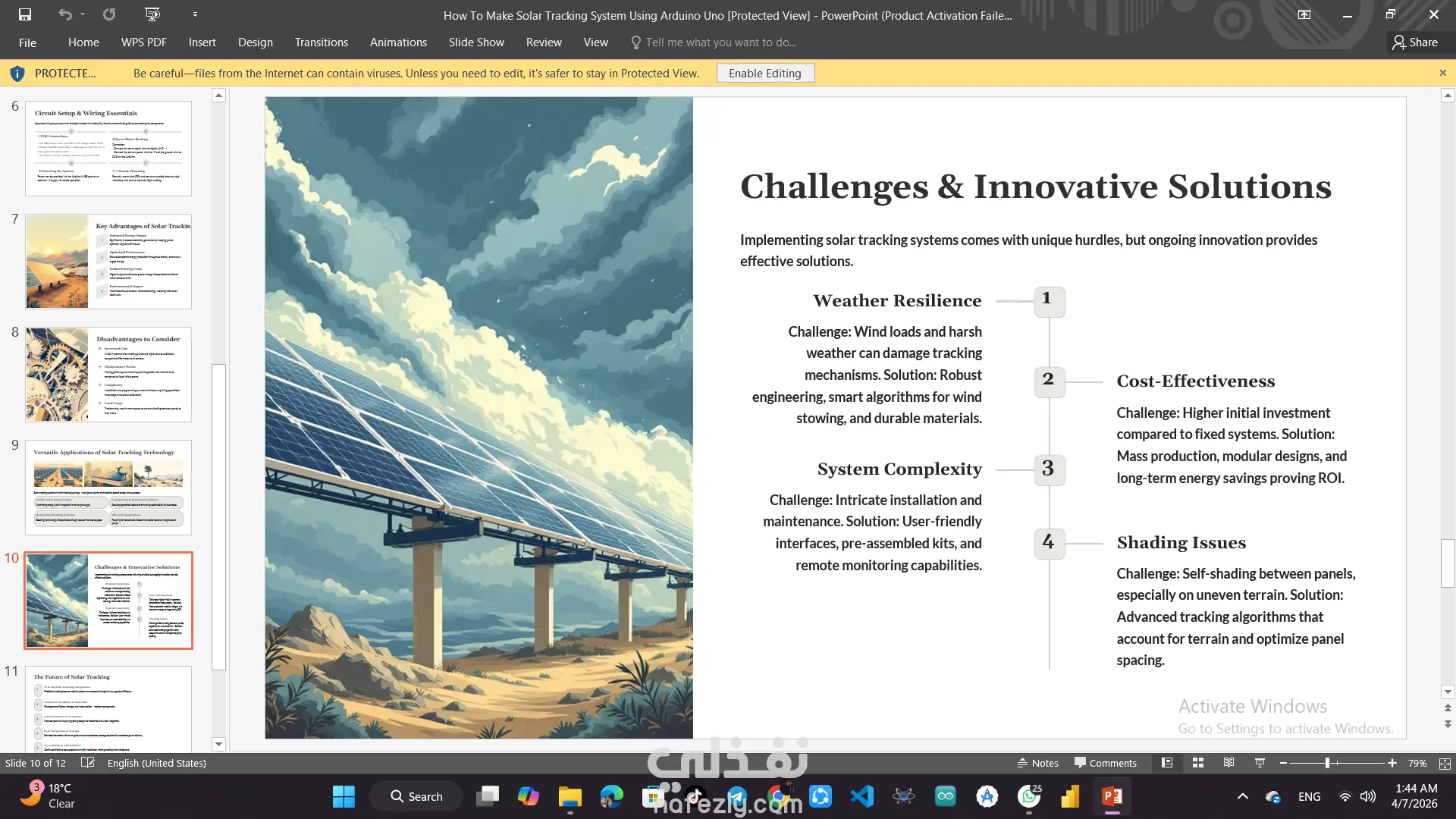1456x819 pixels.
Task: Start slideshow from beginning via quick access icon
Action: click(x=152, y=14)
